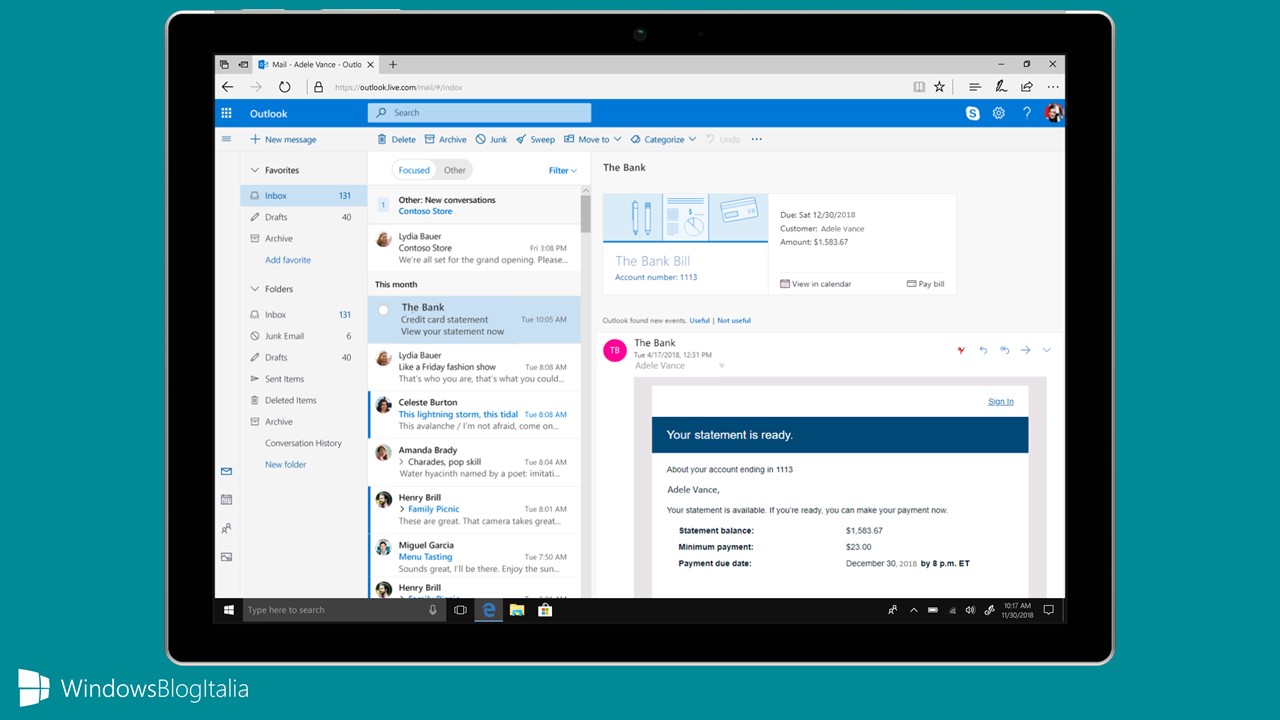This screenshot has height=720, width=1280.
Task: Switch to the Mail module icon
Action: (227, 471)
